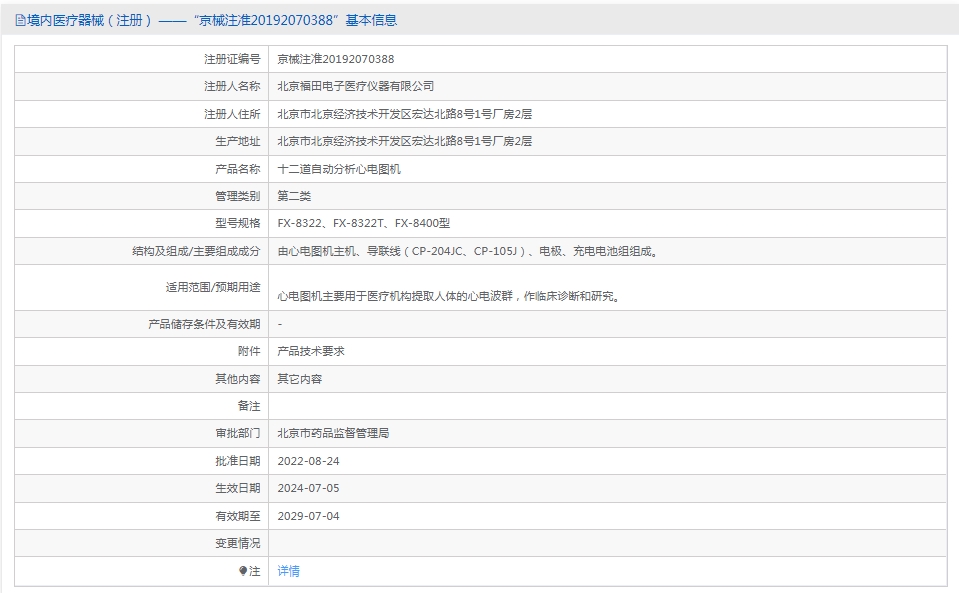Click the document icon in the header
Screen dimensions: 959x593
pyautogui.click(x=20, y=21)
